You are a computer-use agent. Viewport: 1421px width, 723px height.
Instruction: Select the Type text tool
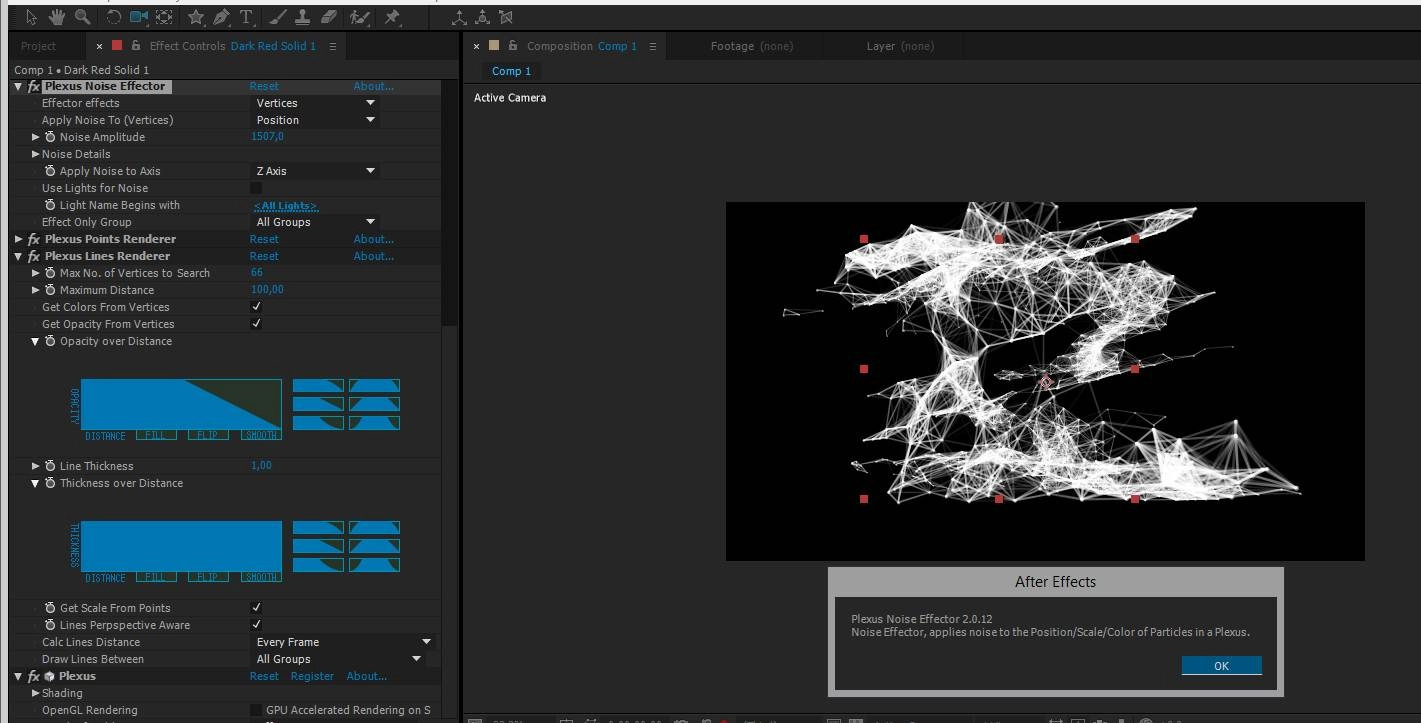246,17
